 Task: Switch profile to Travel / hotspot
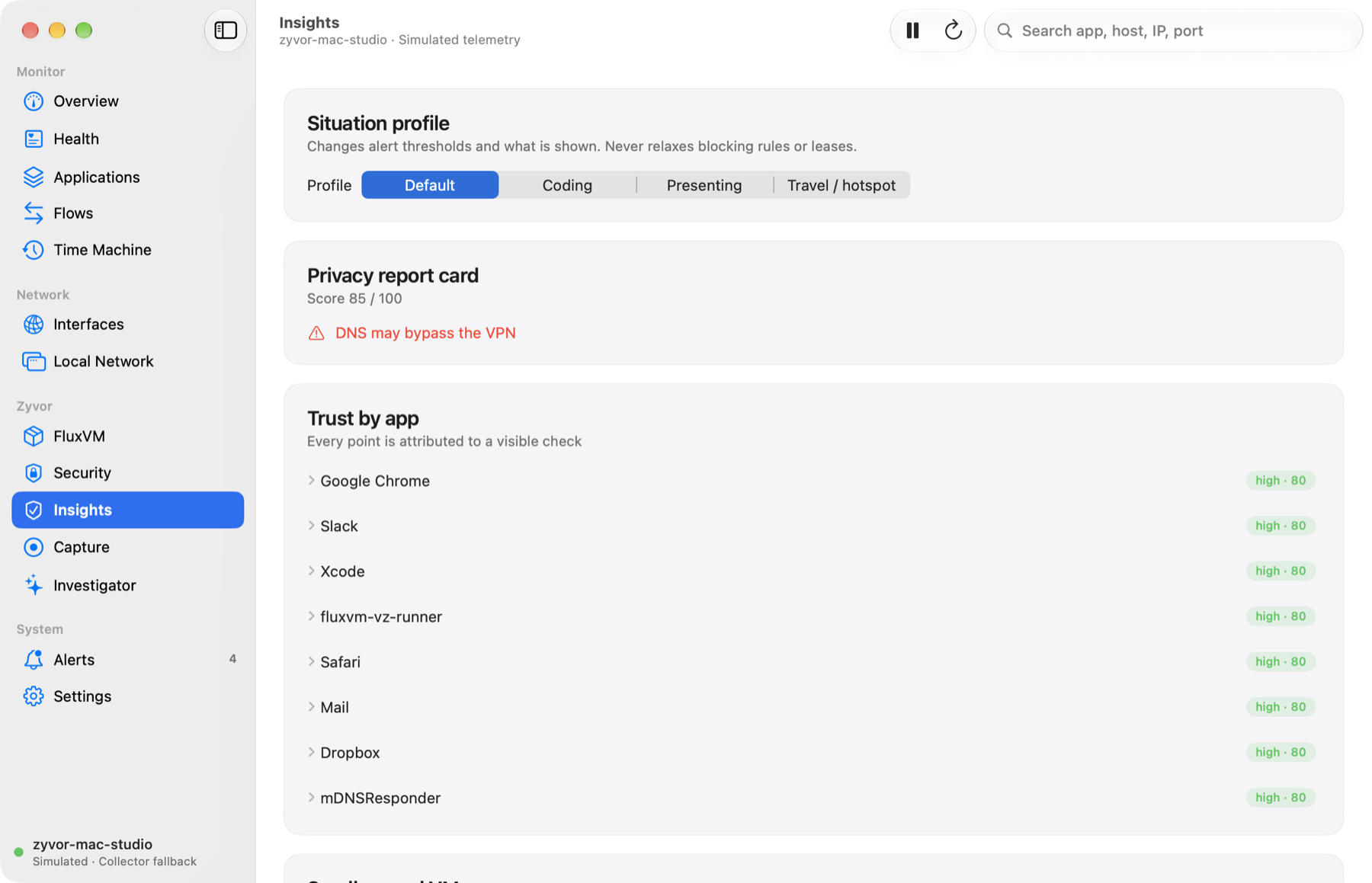click(841, 185)
